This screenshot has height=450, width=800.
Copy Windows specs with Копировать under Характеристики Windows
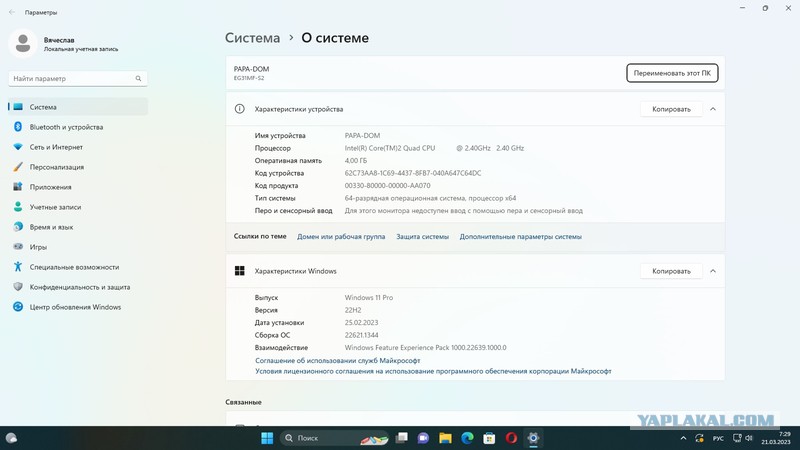(671, 271)
